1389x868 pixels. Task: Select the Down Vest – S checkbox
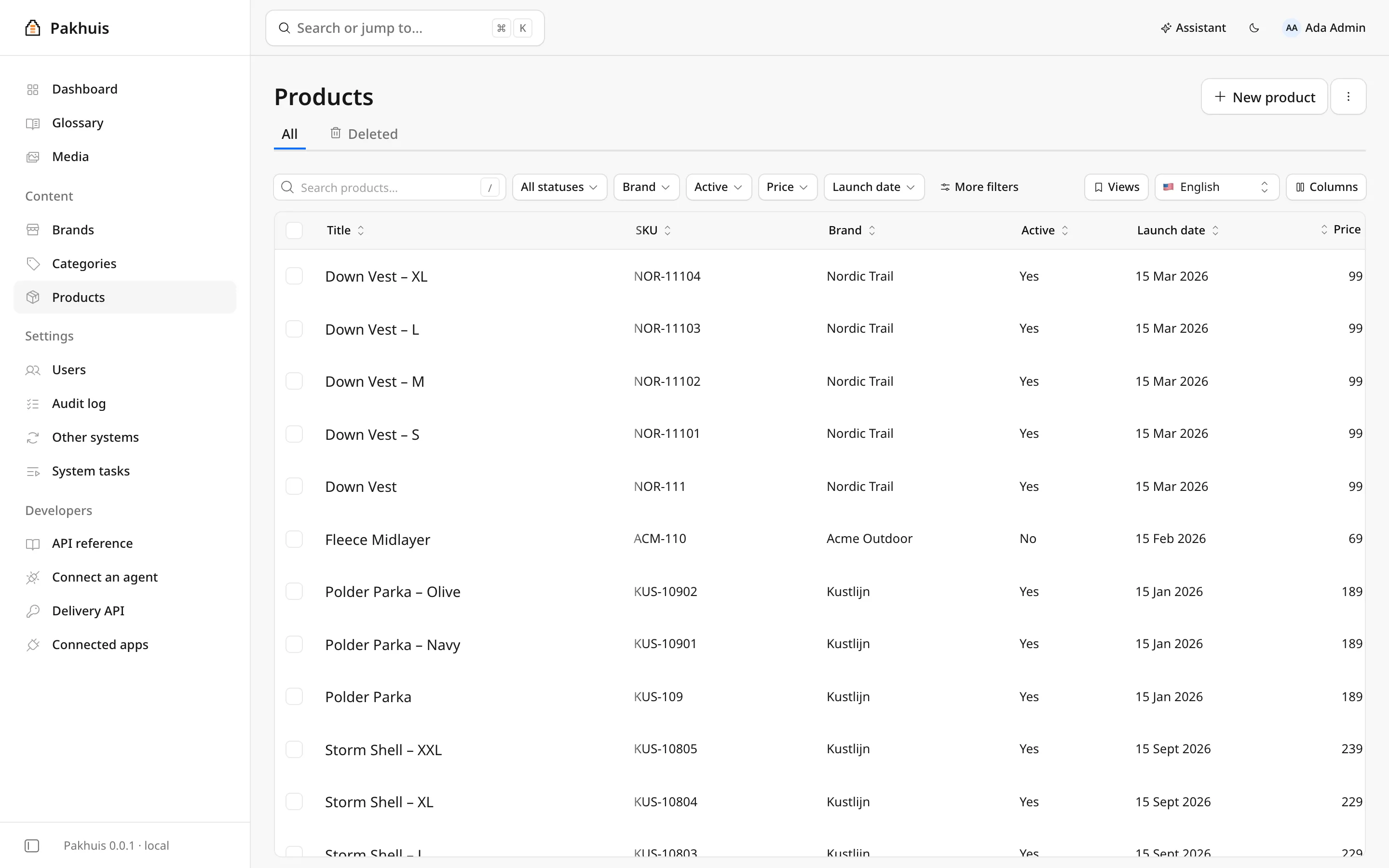click(295, 434)
